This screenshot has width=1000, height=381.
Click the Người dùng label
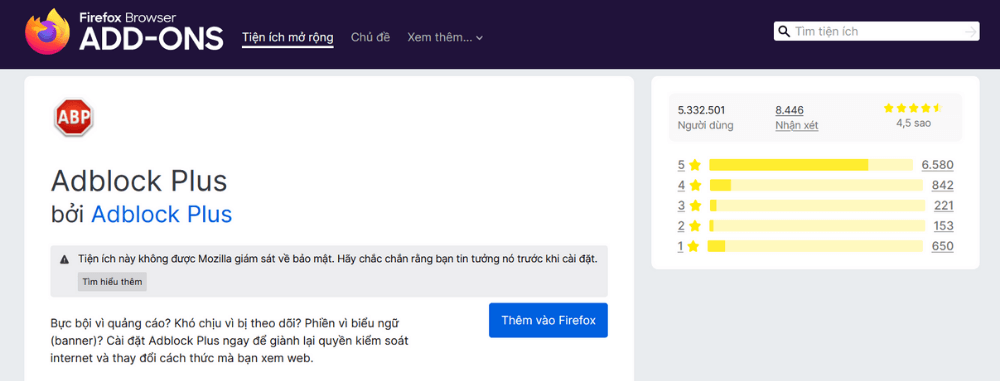click(x=705, y=126)
